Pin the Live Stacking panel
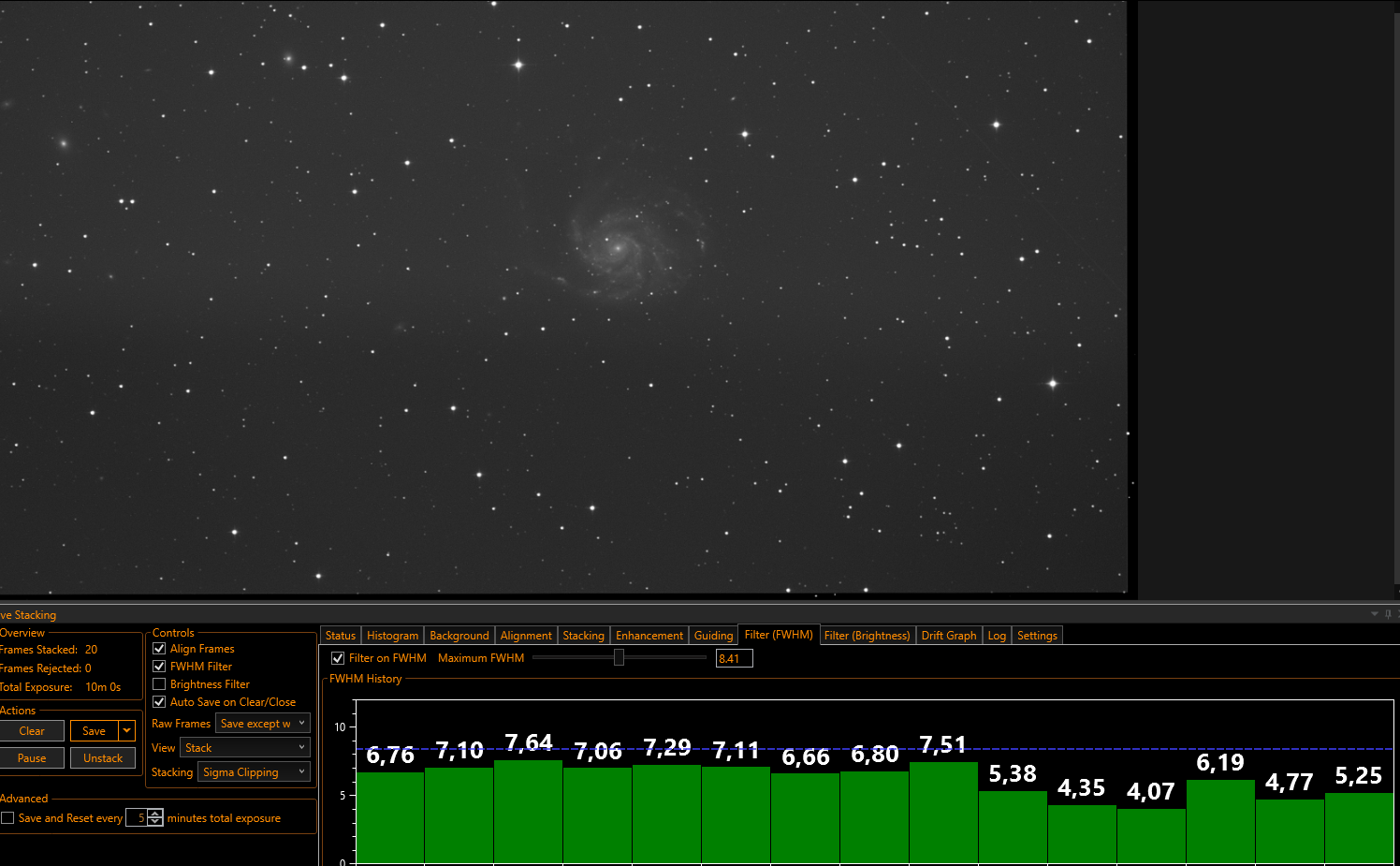 click(x=1388, y=614)
